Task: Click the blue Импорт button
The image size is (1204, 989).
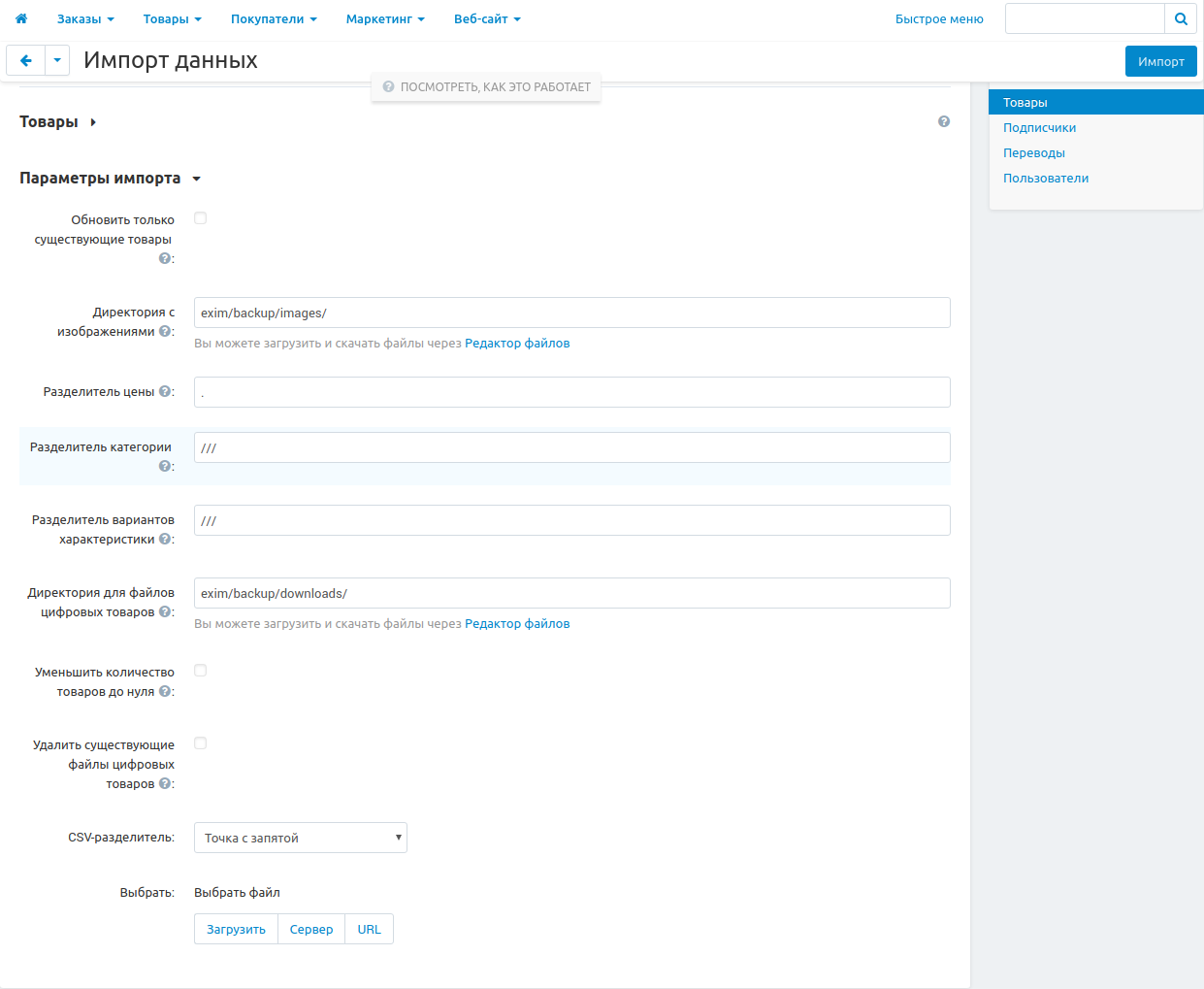Action: point(1160,61)
